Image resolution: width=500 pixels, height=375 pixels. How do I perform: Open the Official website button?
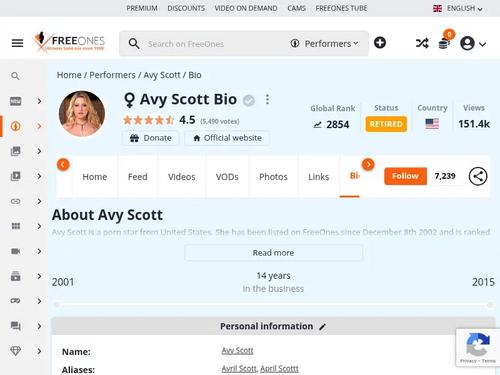(x=227, y=138)
